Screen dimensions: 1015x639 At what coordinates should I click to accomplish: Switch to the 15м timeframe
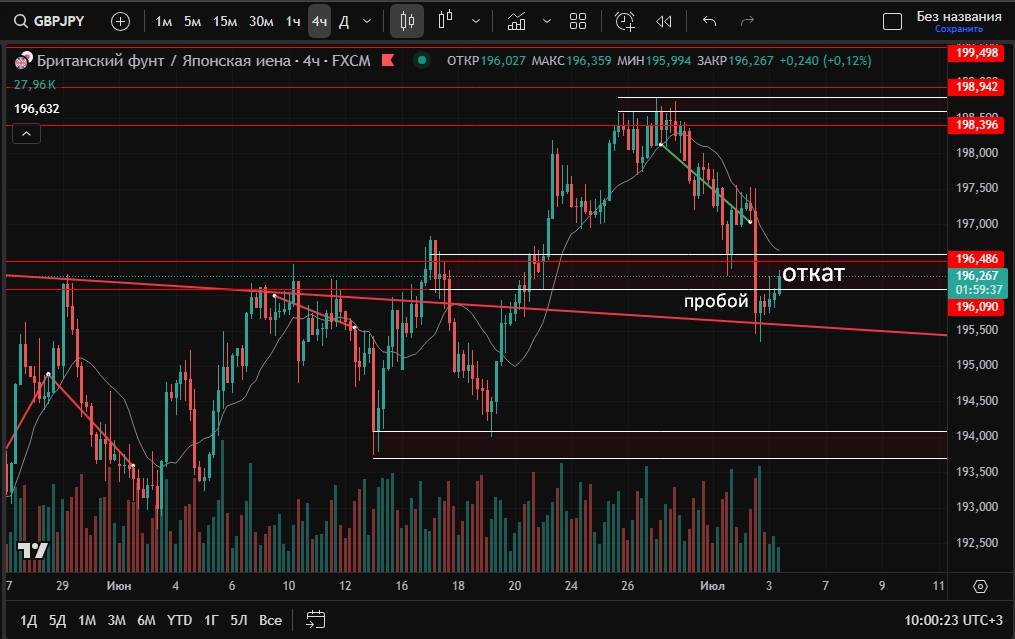pos(225,21)
